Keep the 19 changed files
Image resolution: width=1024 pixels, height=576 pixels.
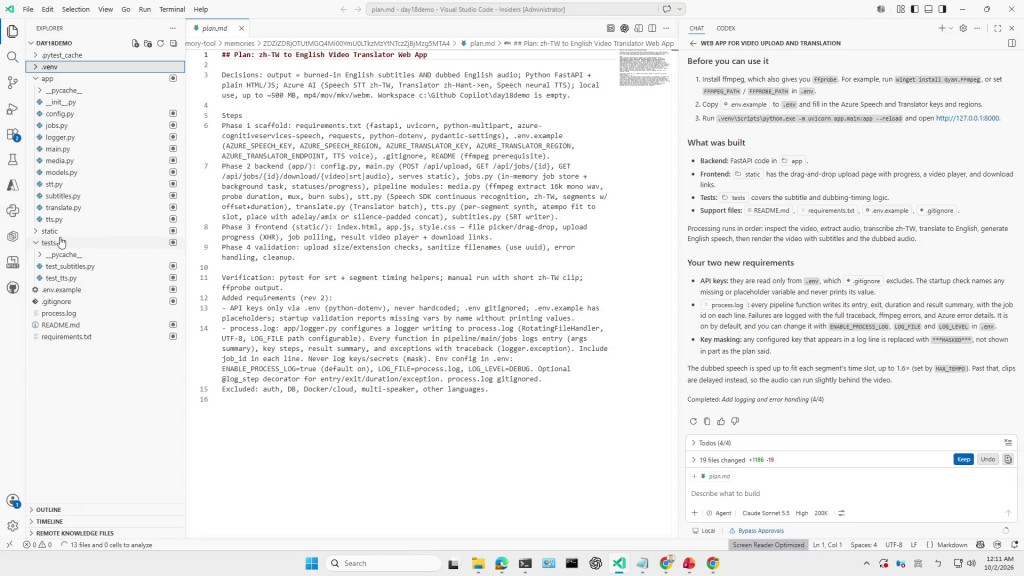click(963, 460)
